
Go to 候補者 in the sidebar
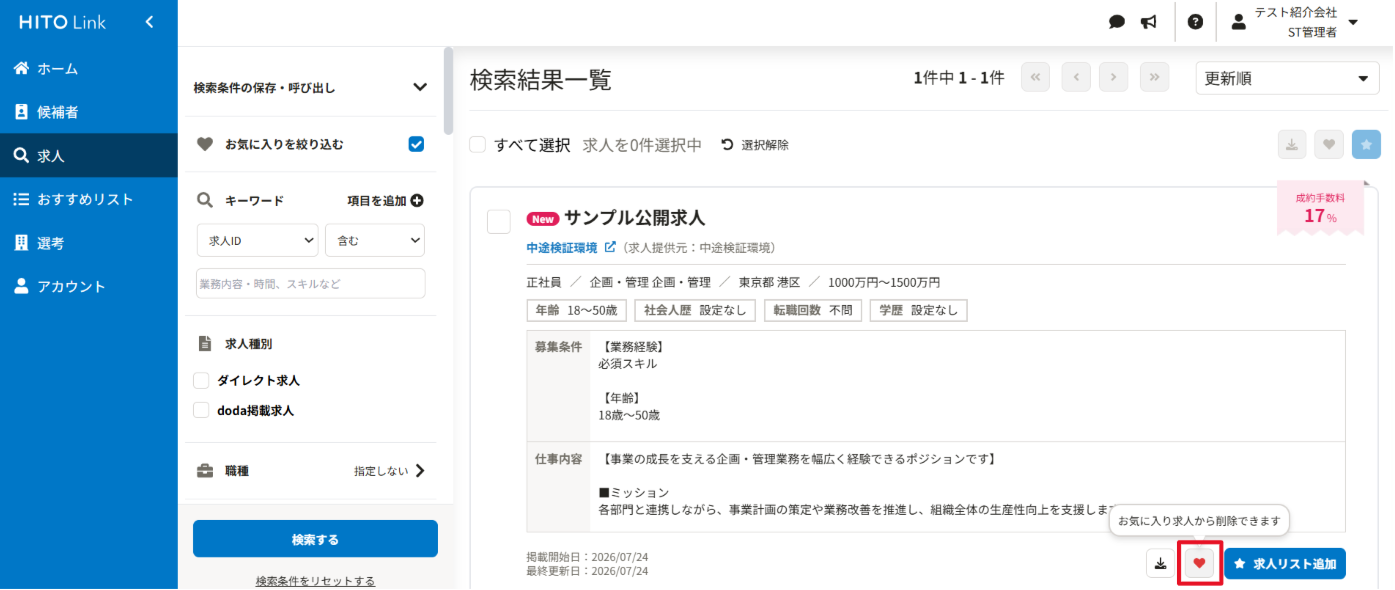tap(89, 112)
